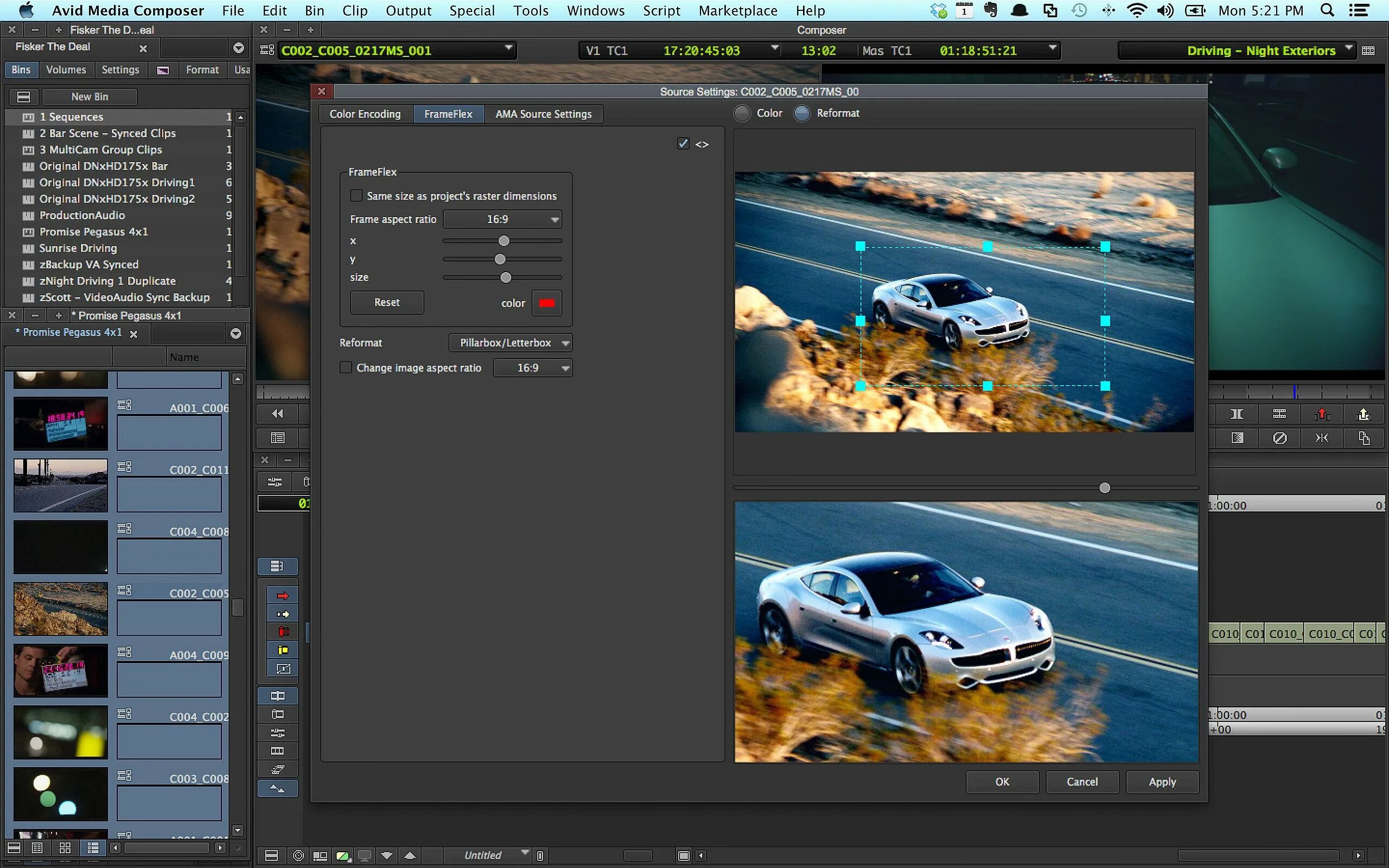Click the Lift button with red arrow

(x=1322, y=414)
